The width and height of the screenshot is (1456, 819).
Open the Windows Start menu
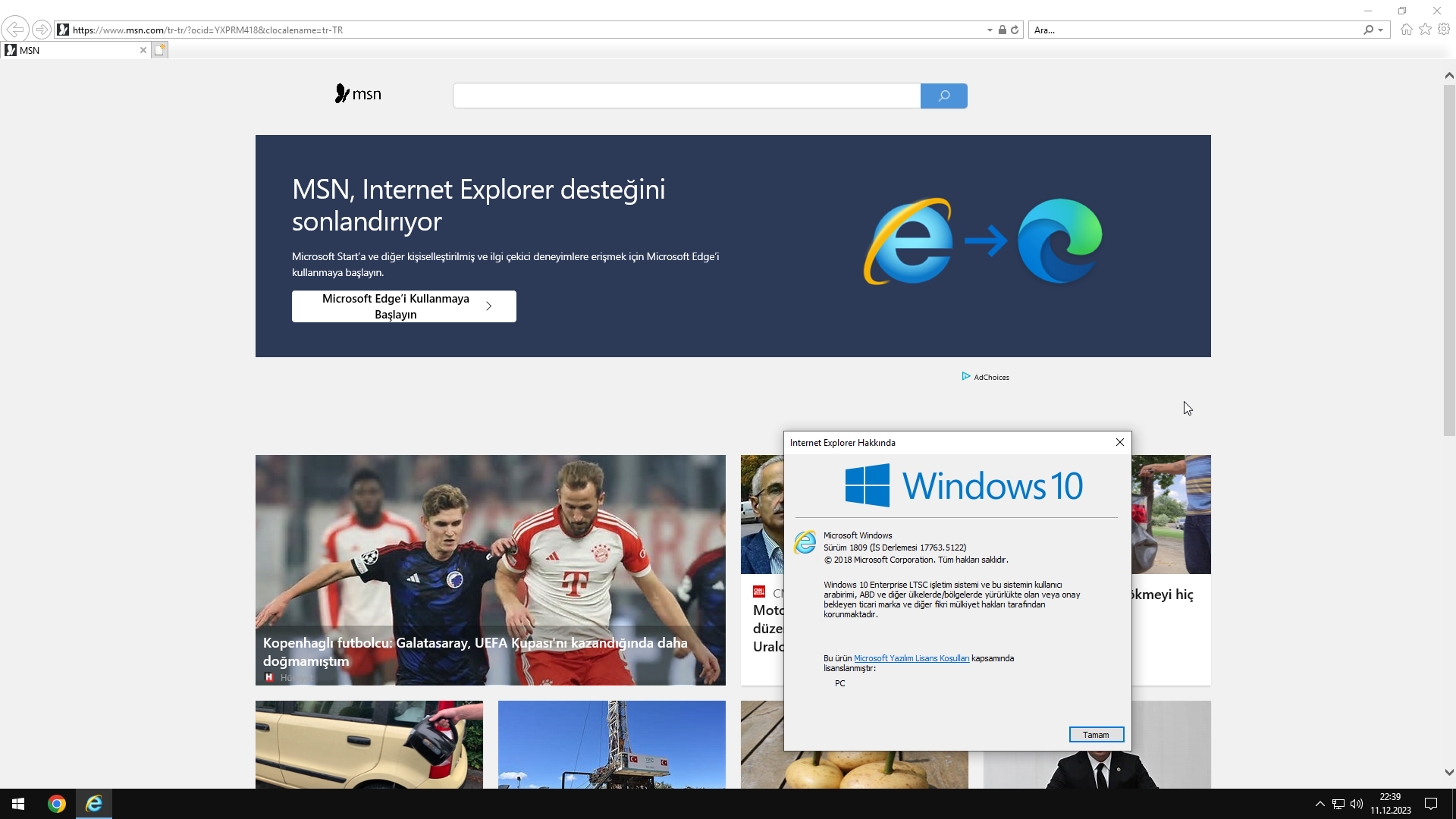[18, 804]
